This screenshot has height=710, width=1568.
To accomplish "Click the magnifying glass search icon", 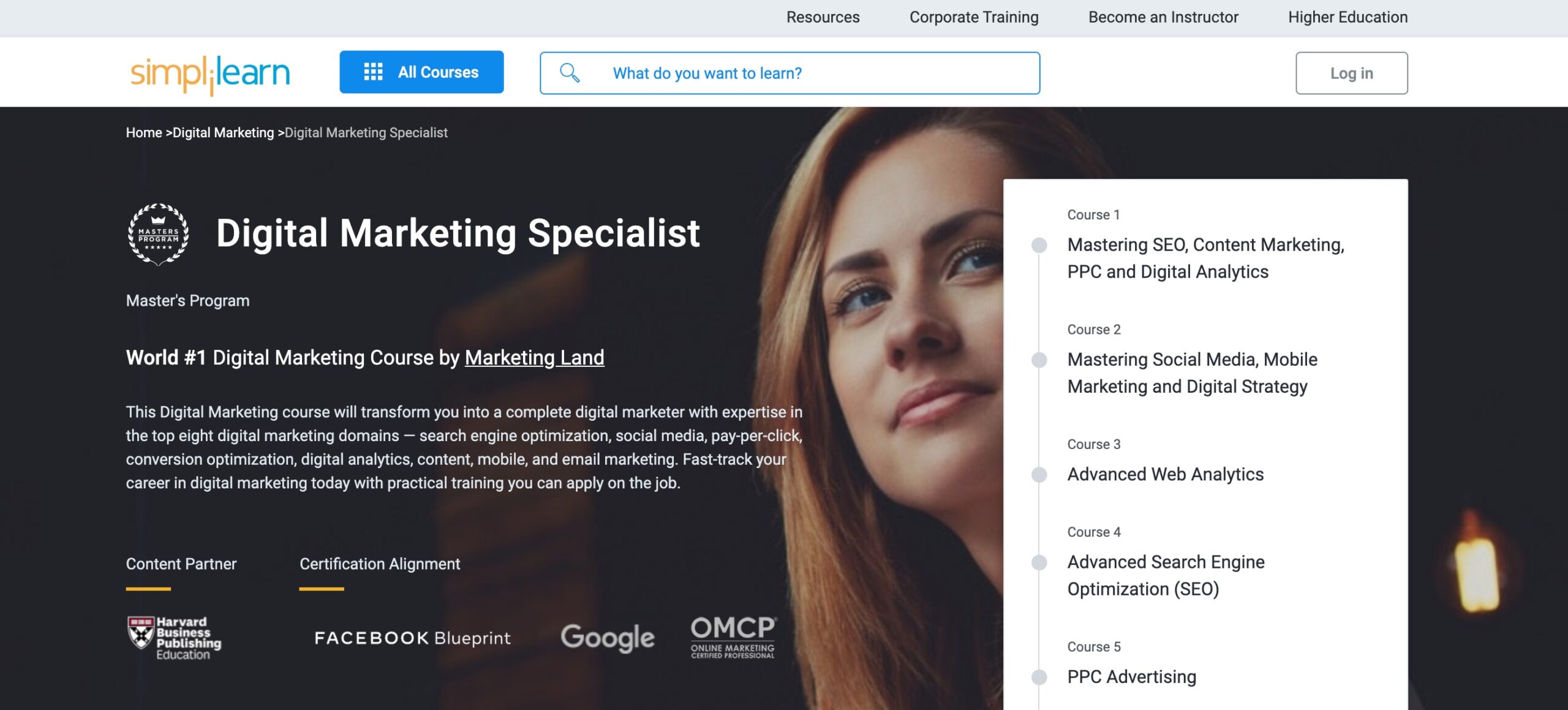I will click(570, 73).
